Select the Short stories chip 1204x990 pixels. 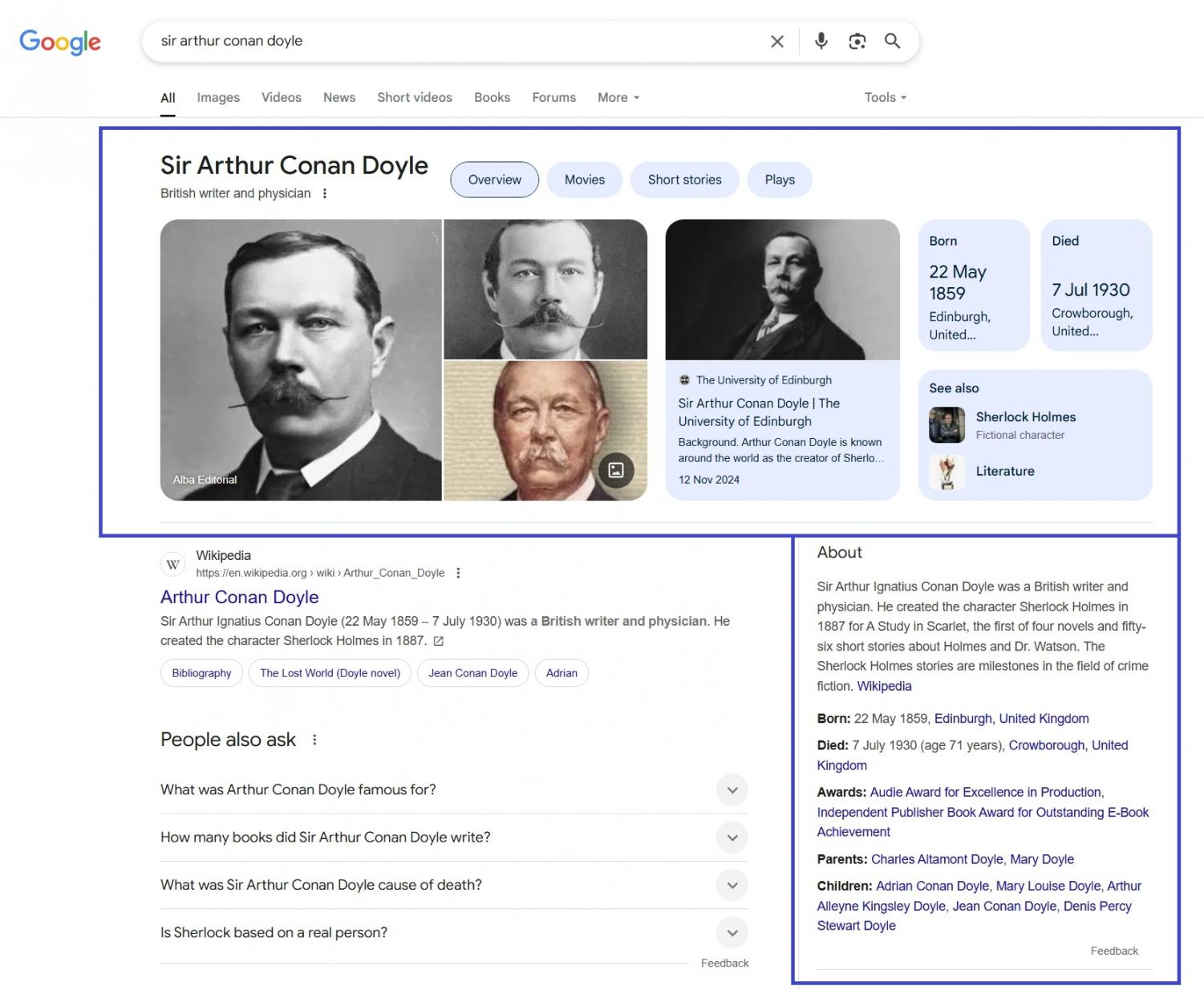pos(684,180)
